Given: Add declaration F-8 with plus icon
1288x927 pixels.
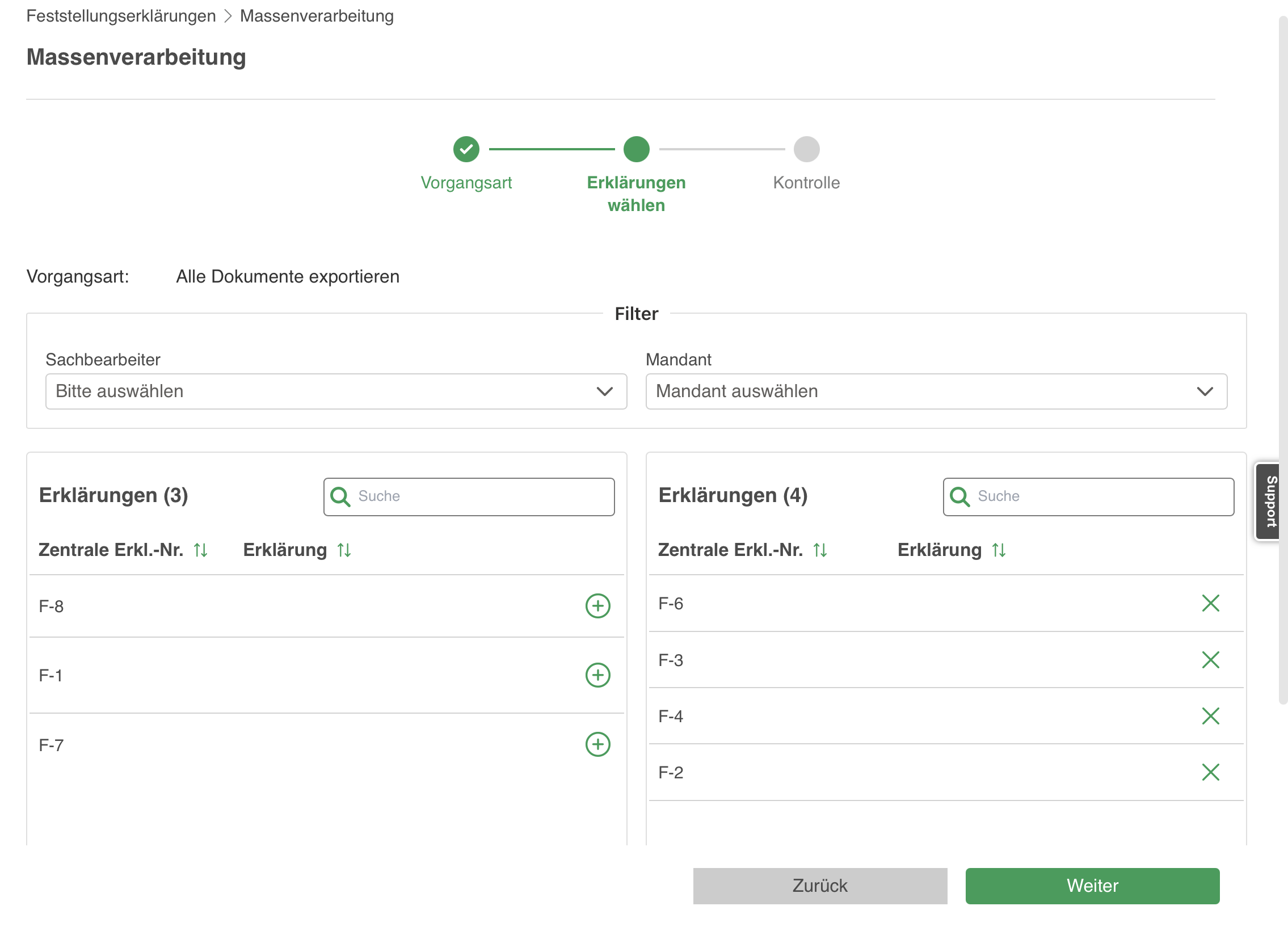Looking at the screenshot, I should click(x=597, y=606).
